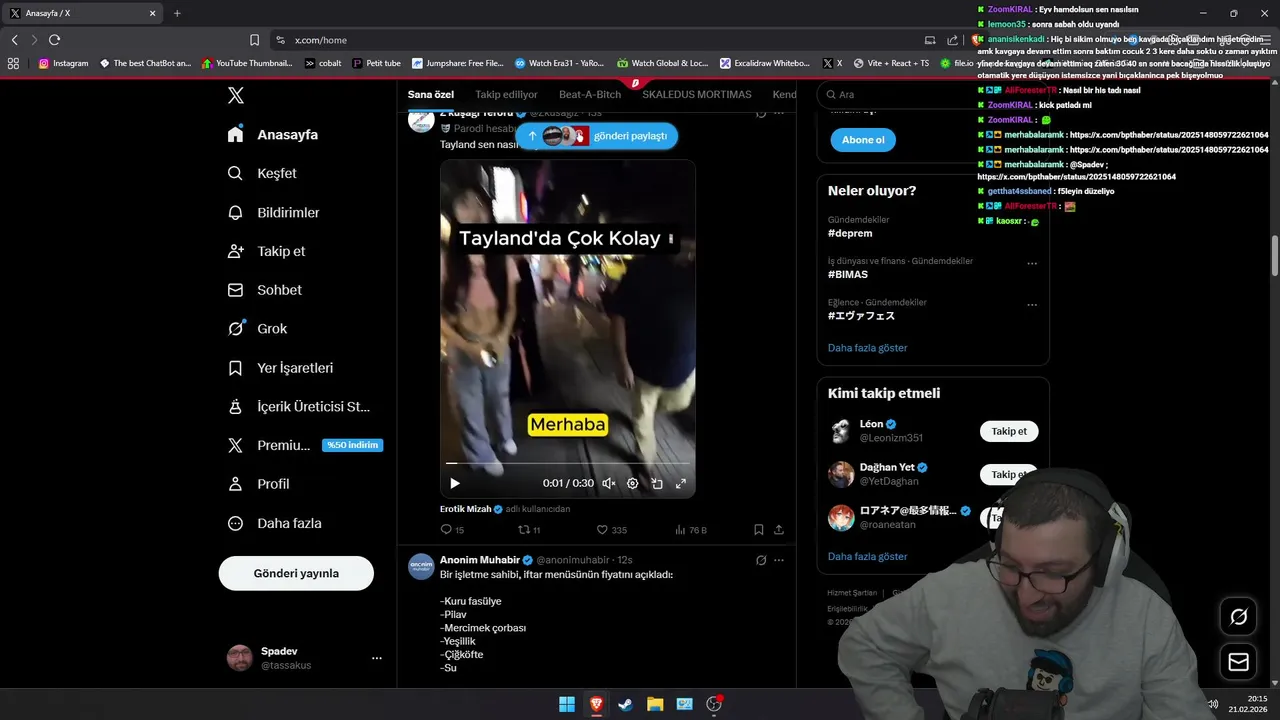Like the post with 335 likes
The image size is (1280, 720).
tap(611, 530)
